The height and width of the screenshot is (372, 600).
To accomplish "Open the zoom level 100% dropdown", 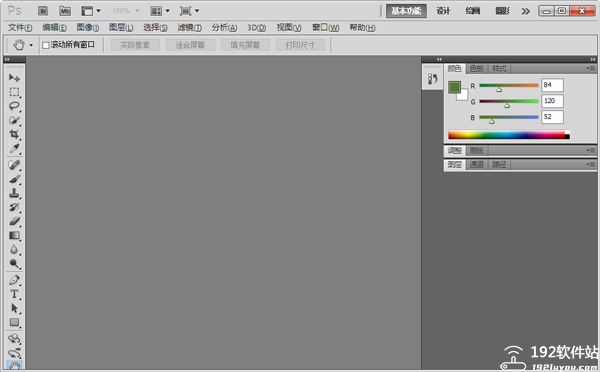I will click(126, 11).
